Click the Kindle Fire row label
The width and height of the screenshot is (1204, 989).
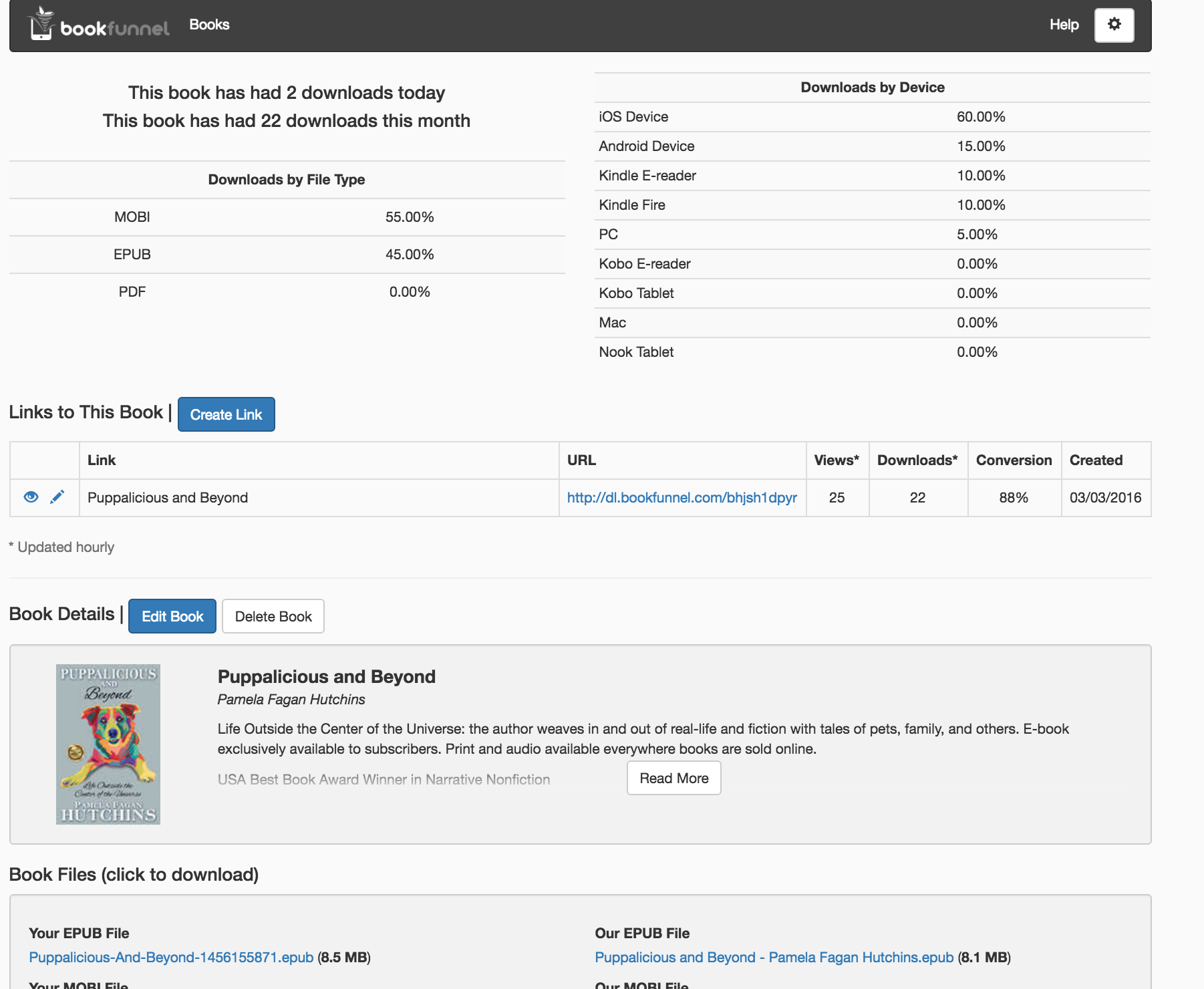[632, 205]
